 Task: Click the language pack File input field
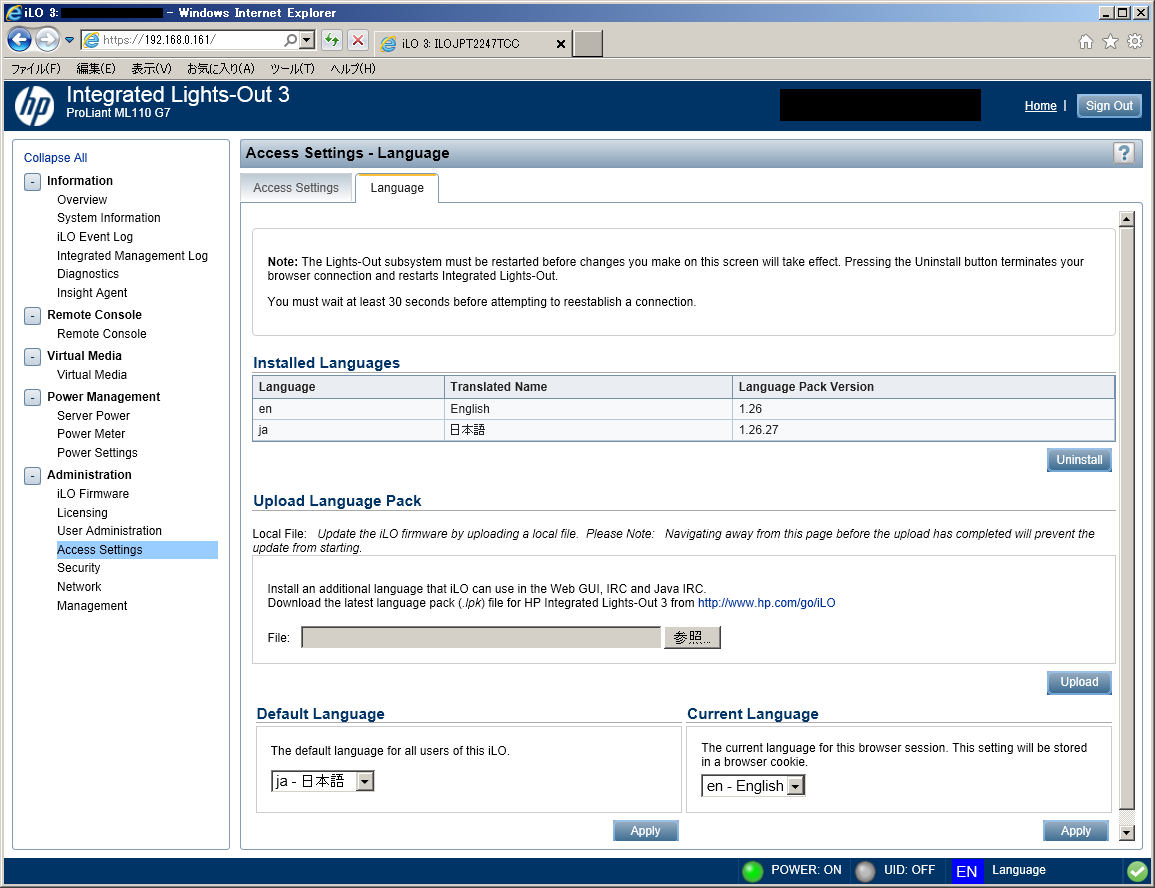coord(481,638)
